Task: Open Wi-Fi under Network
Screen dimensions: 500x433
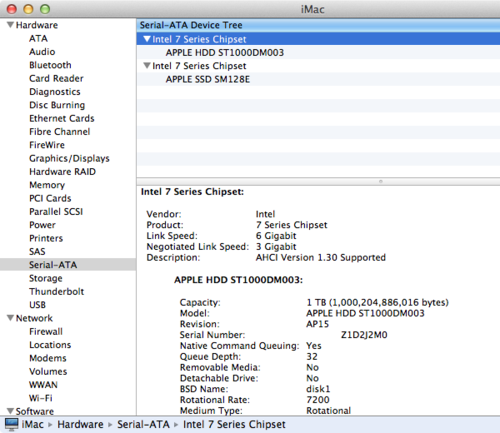Action: 41,398
